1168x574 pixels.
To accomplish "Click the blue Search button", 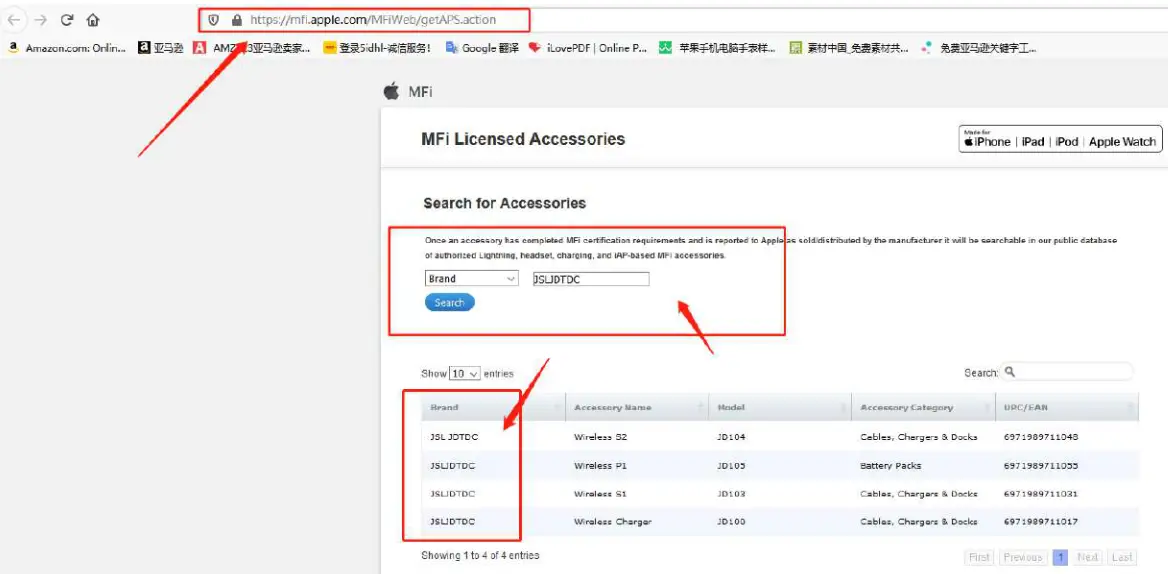I will (x=449, y=302).
